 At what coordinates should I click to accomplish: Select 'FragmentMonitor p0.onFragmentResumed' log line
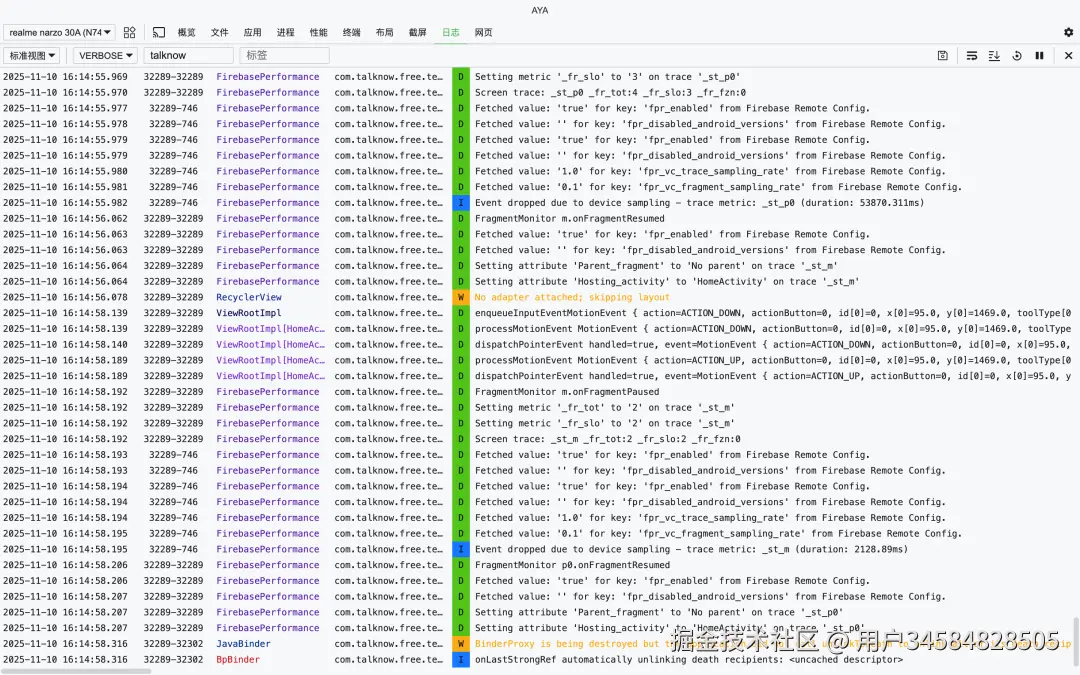click(x=572, y=565)
